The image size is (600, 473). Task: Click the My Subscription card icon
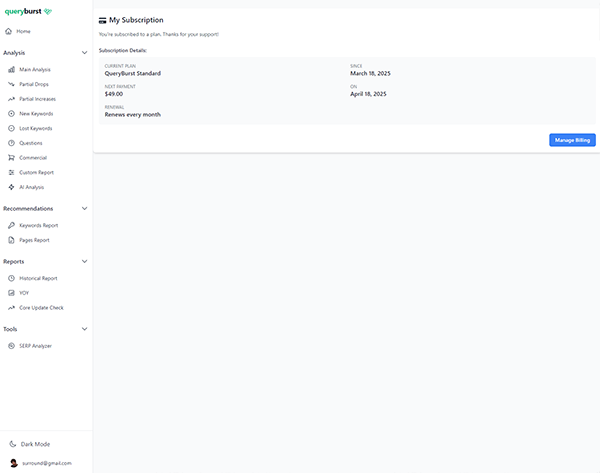coord(103,21)
